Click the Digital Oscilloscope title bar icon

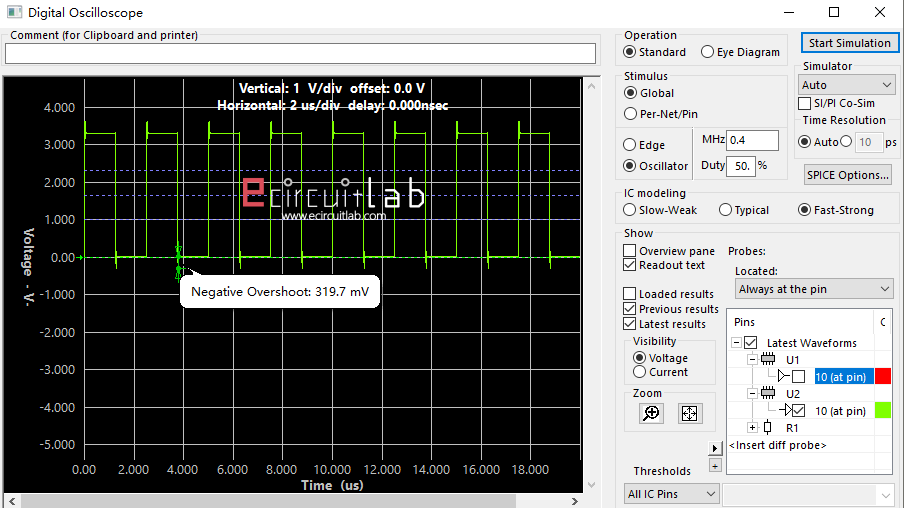click(14, 12)
